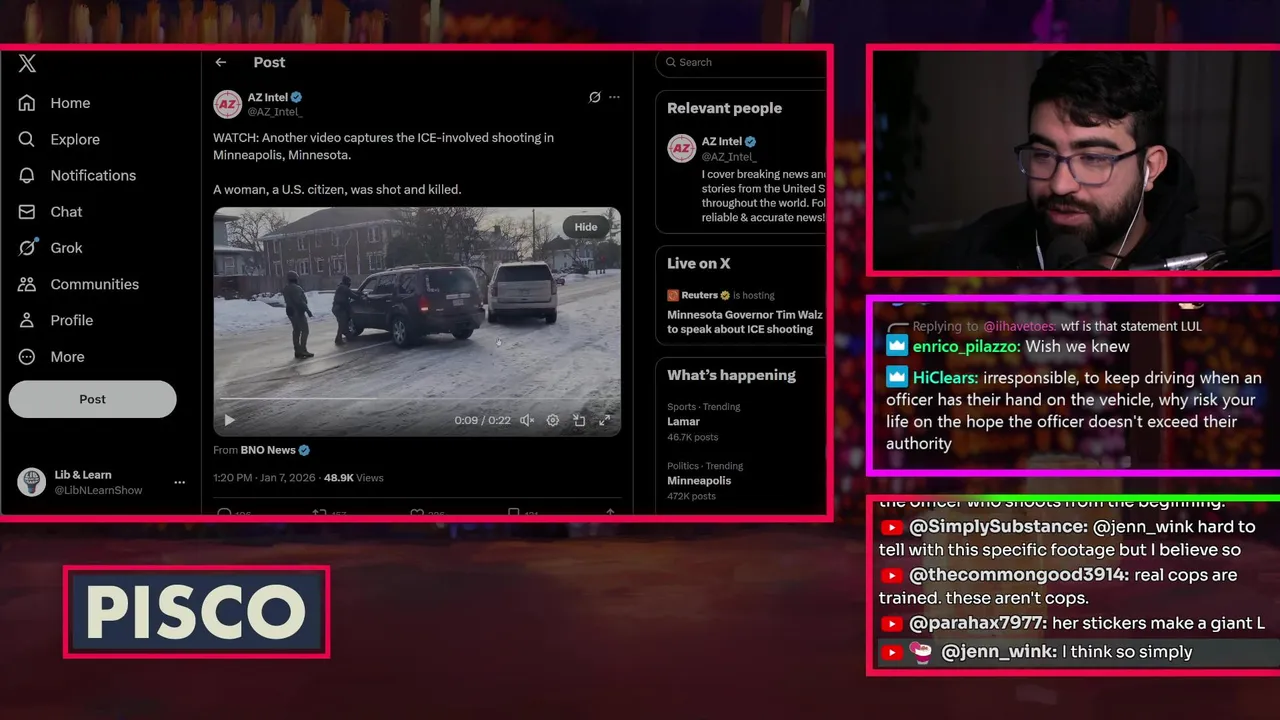Expand the video to fullscreen
Image resolution: width=1280 pixels, height=720 pixels.
coord(604,421)
